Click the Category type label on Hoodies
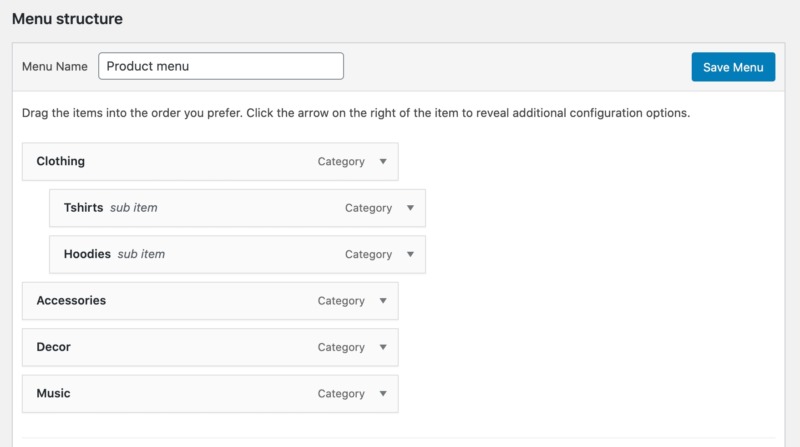Image resolution: width=800 pixels, height=447 pixels. (368, 255)
